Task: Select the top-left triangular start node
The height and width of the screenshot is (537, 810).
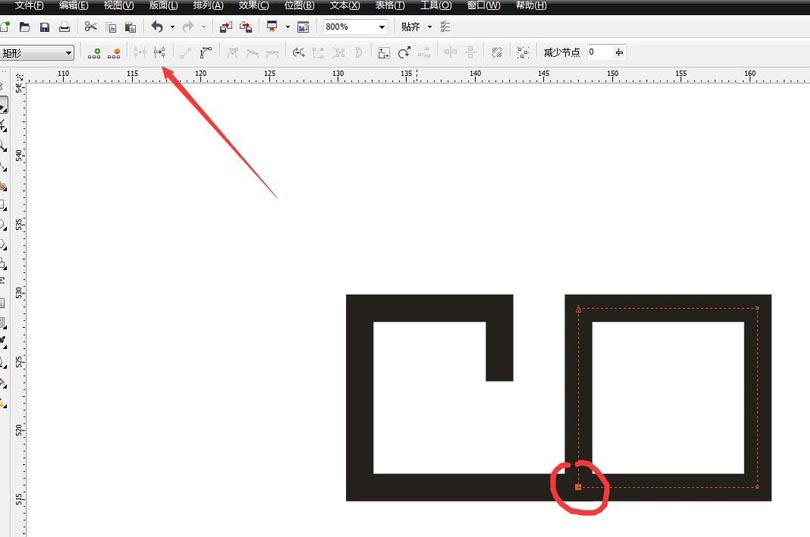Action: coord(579,309)
